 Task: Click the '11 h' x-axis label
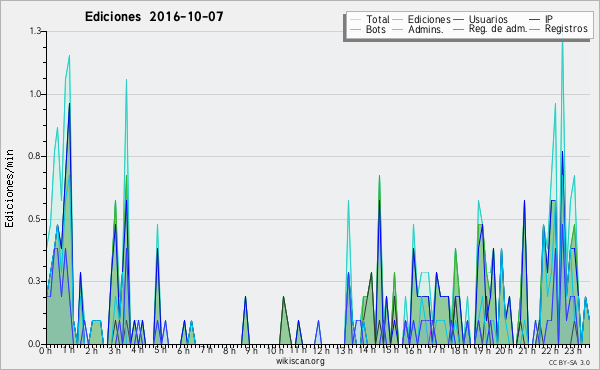pyautogui.click(x=298, y=350)
